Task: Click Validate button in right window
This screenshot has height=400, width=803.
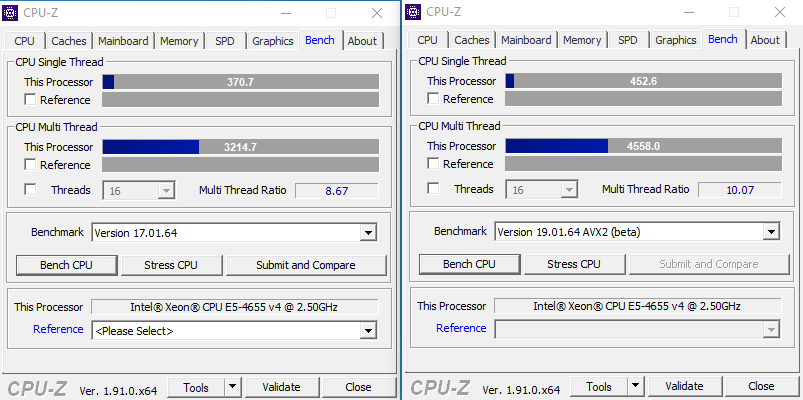Action: coord(685,386)
